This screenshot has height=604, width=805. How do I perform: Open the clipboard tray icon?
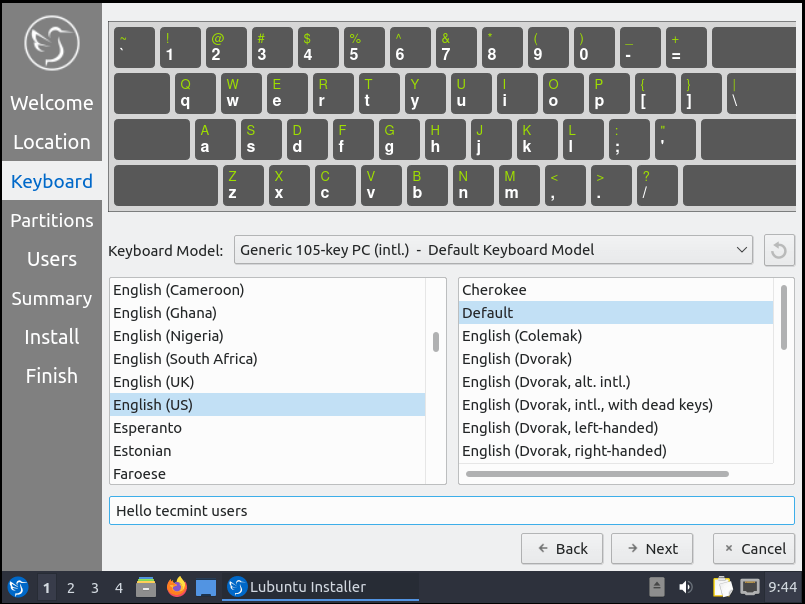pyautogui.click(x=722, y=587)
